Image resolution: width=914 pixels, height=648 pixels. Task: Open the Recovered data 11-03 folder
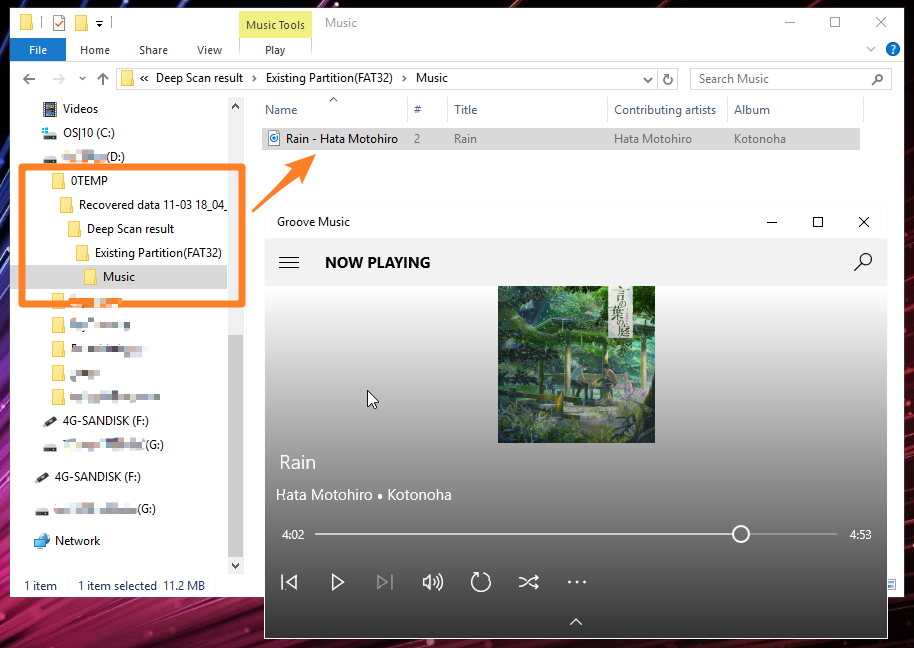(x=153, y=205)
